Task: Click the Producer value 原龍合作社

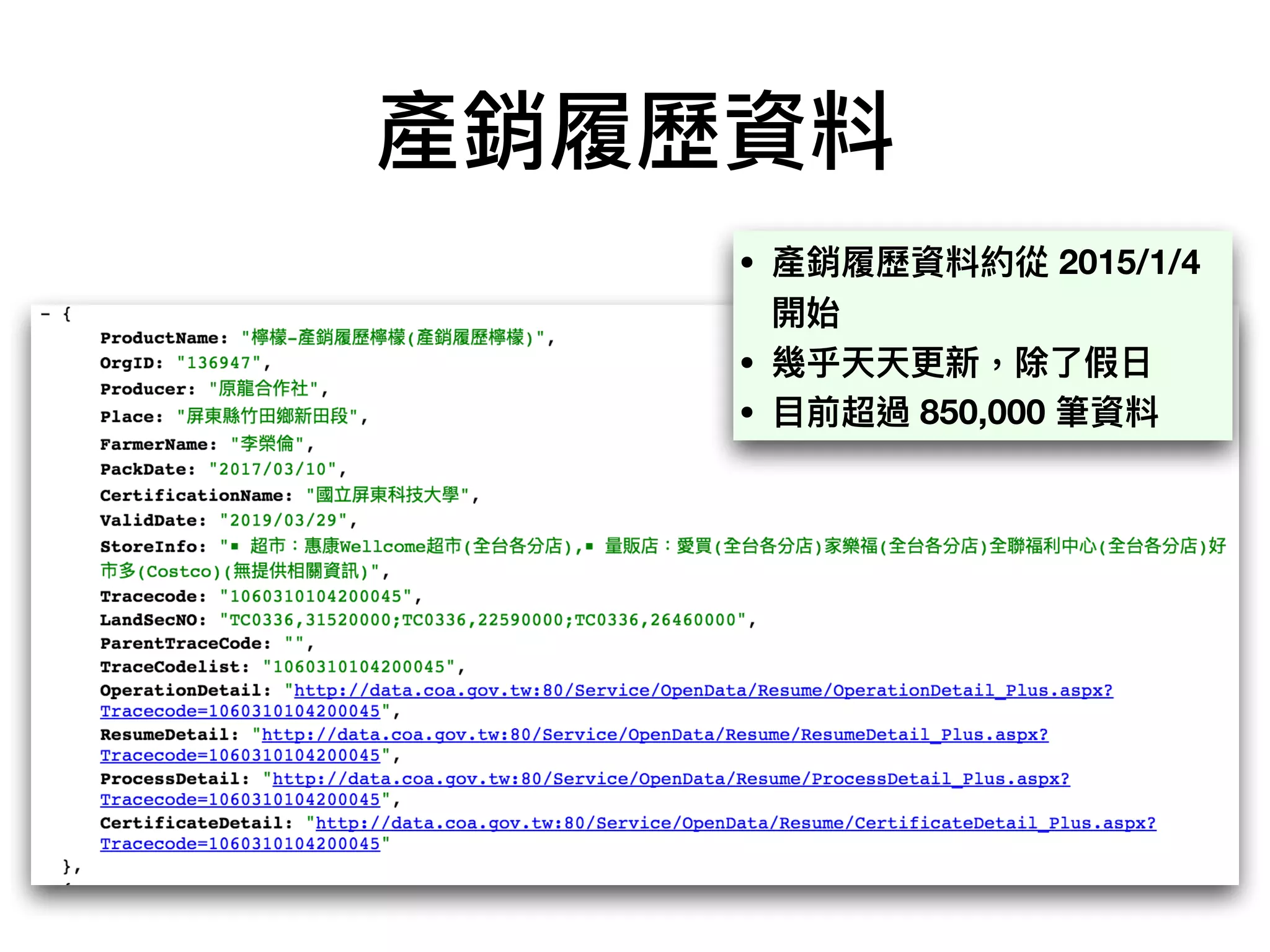Action: [x=264, y=389]
